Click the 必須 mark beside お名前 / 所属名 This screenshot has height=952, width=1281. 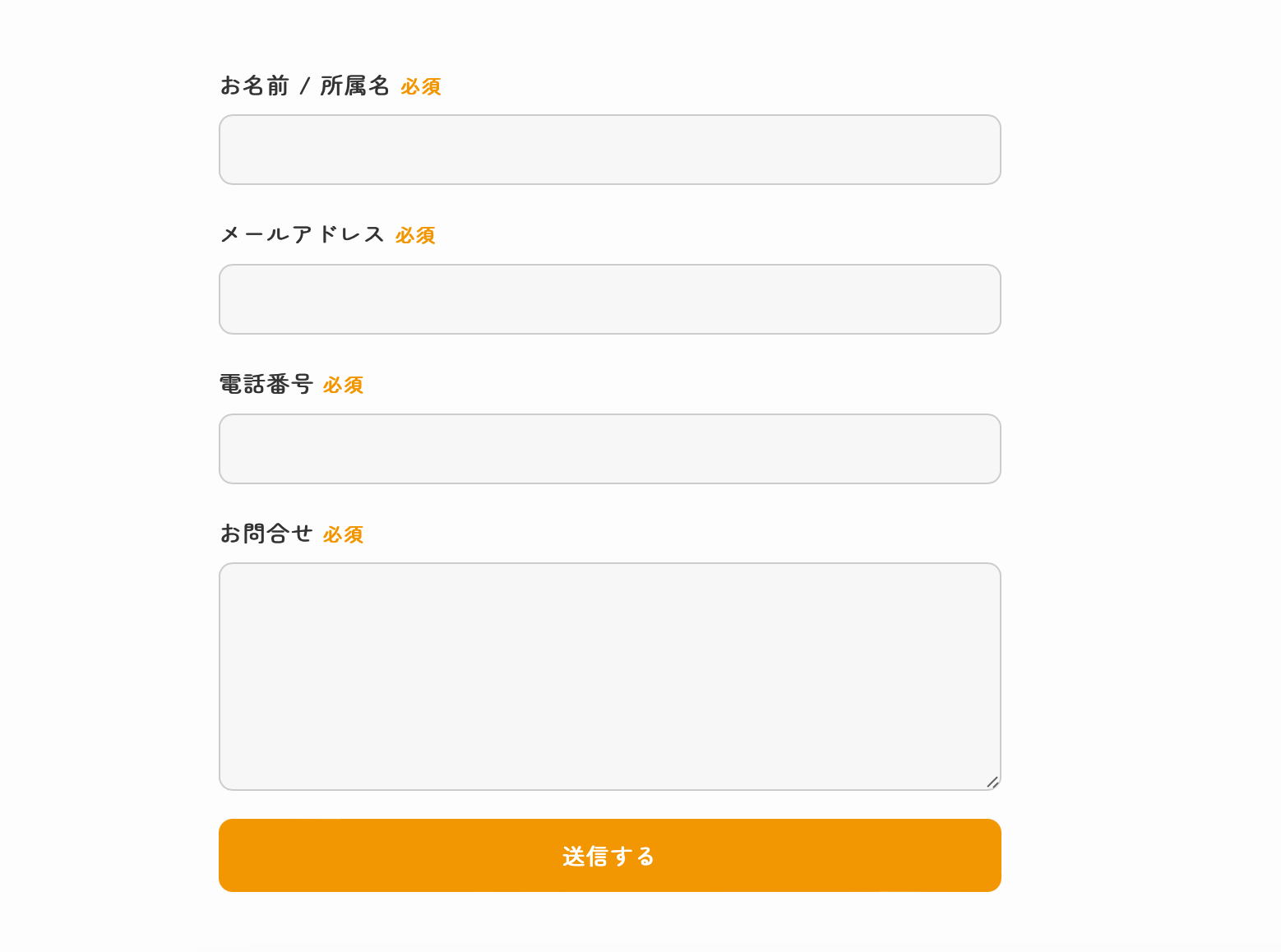[x=421, y=86]
